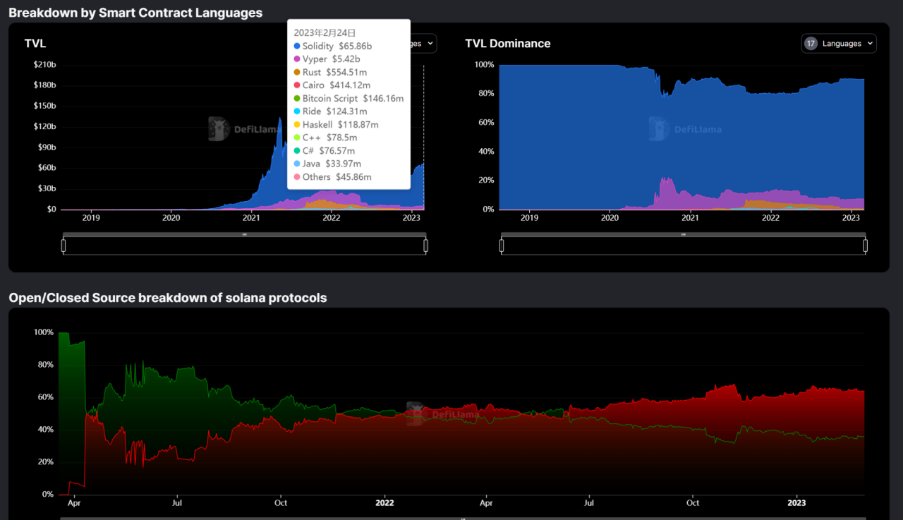
Task: Click the right range handle of TVL Dominance slider
Action: (865, 246)
